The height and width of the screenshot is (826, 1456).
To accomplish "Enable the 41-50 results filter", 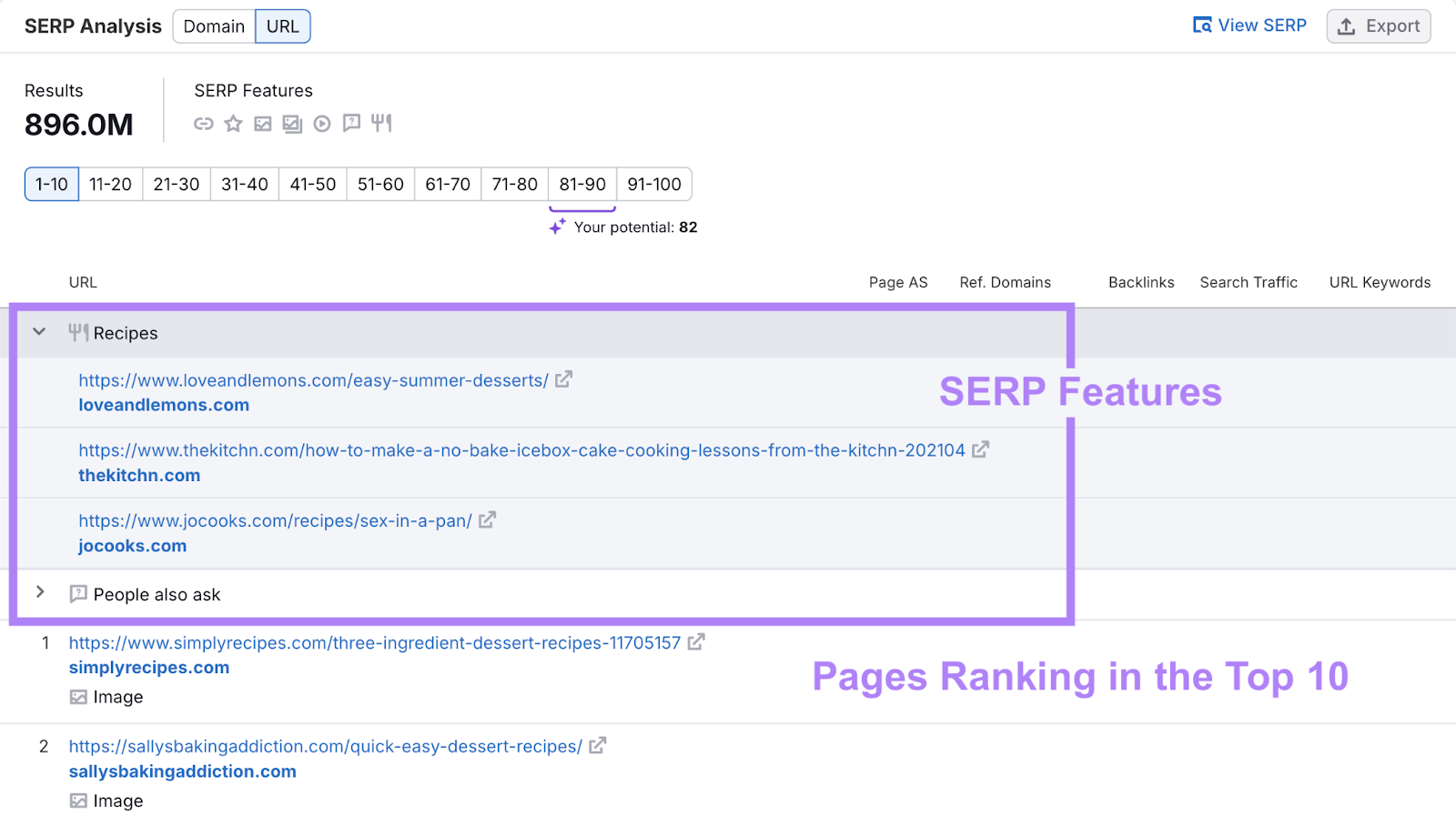I will (x=312, y=184).
